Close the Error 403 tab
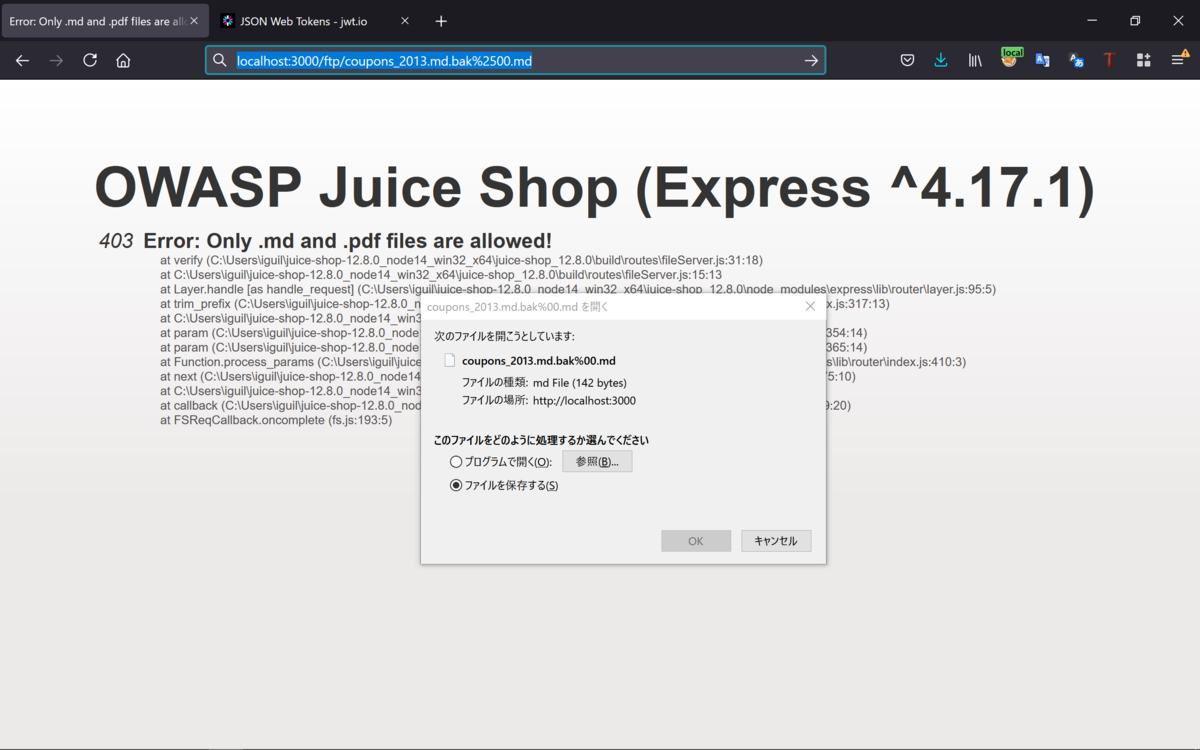This screenshot has height=750, width=1200. coord(193,21)
